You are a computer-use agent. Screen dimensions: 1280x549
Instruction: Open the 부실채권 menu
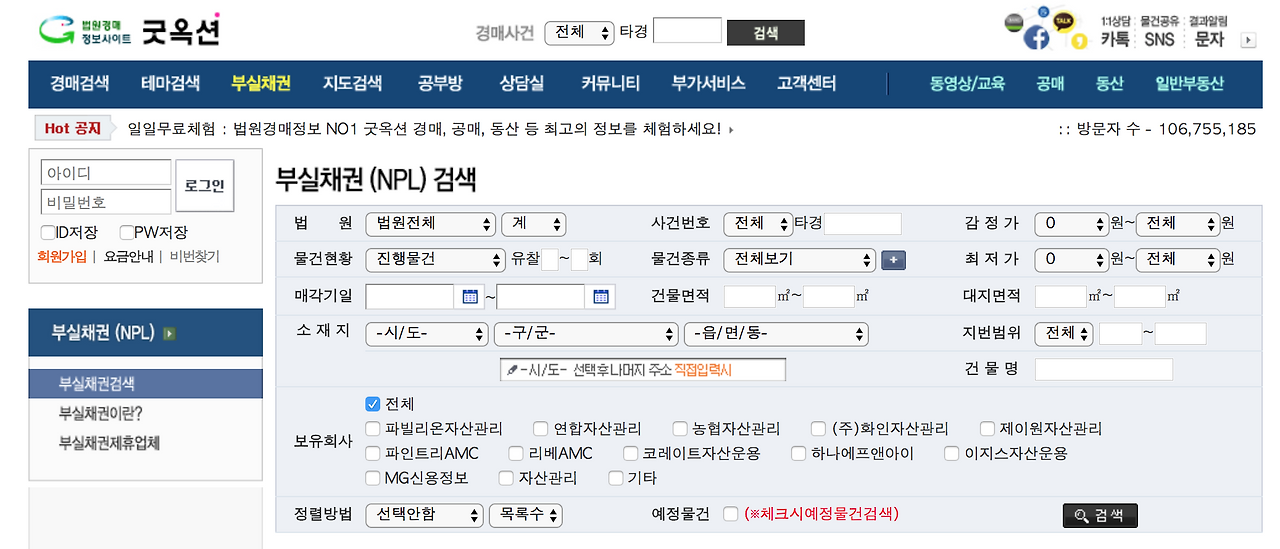click(261, 84)
